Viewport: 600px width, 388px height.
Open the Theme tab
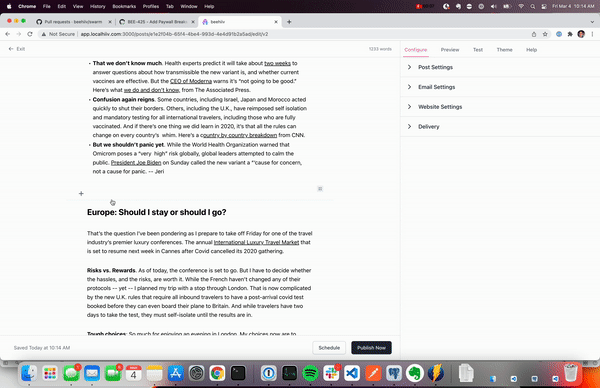tap(504, 50)
